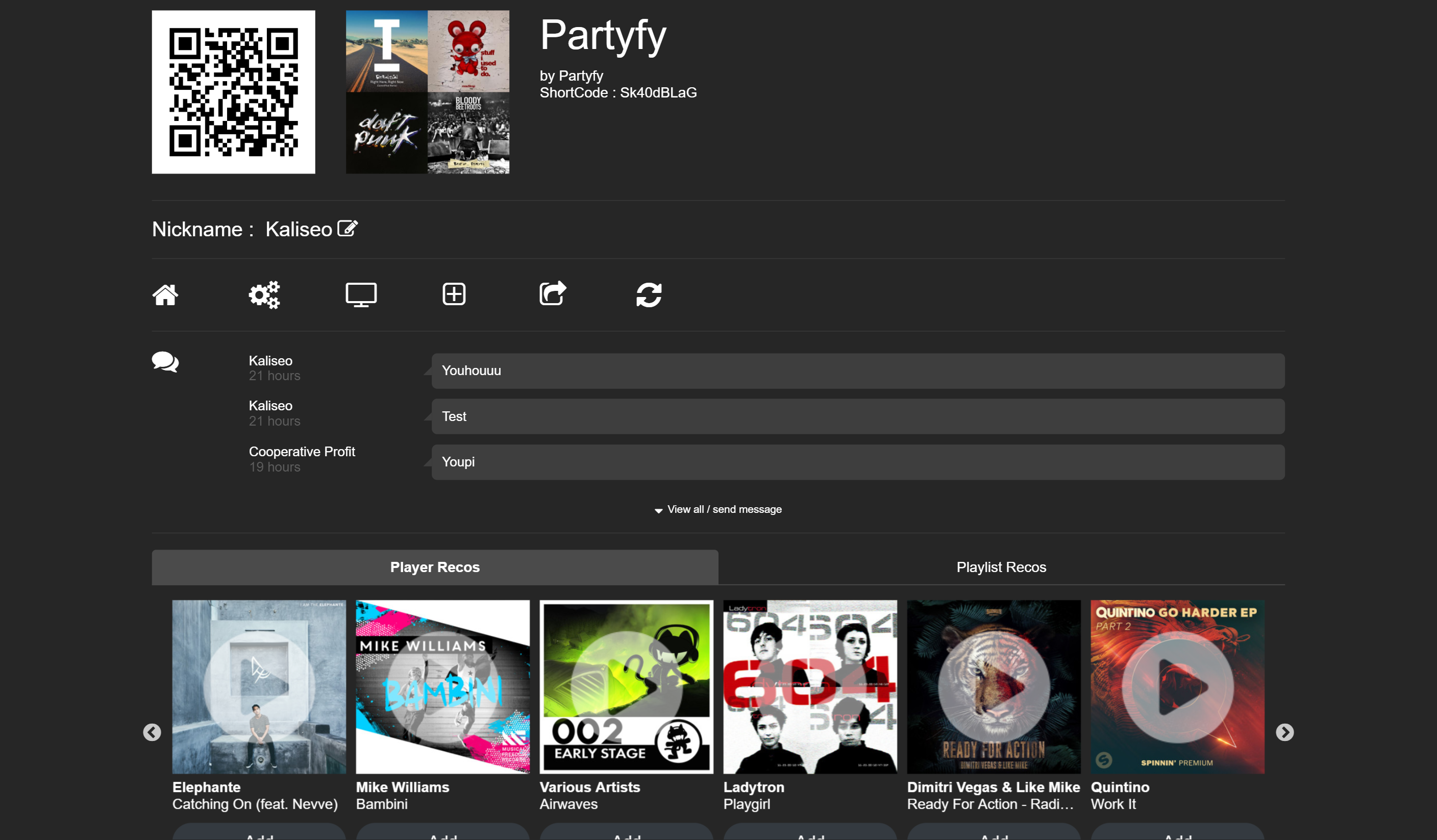Edit the nickname Kaliseo with the pencil icon
This screenshot has height=840, width=1437.
(346, 228)
